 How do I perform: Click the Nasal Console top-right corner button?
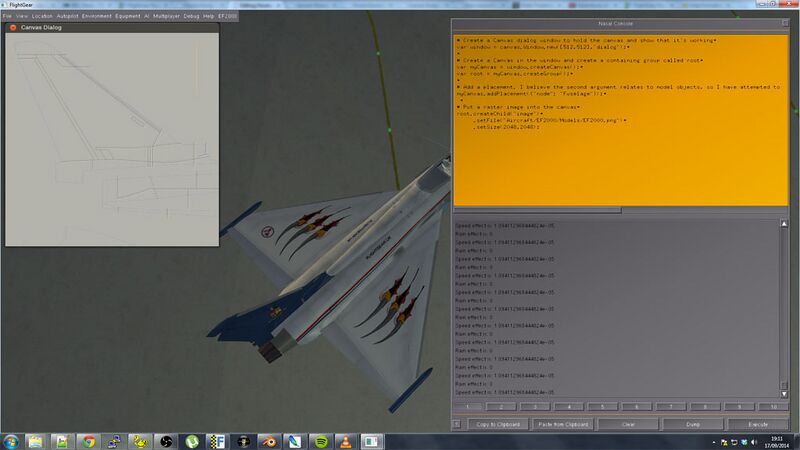click(785, 23)
